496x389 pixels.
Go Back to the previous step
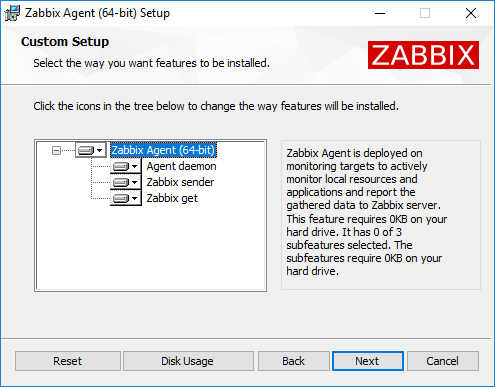(x=294, y=361)
